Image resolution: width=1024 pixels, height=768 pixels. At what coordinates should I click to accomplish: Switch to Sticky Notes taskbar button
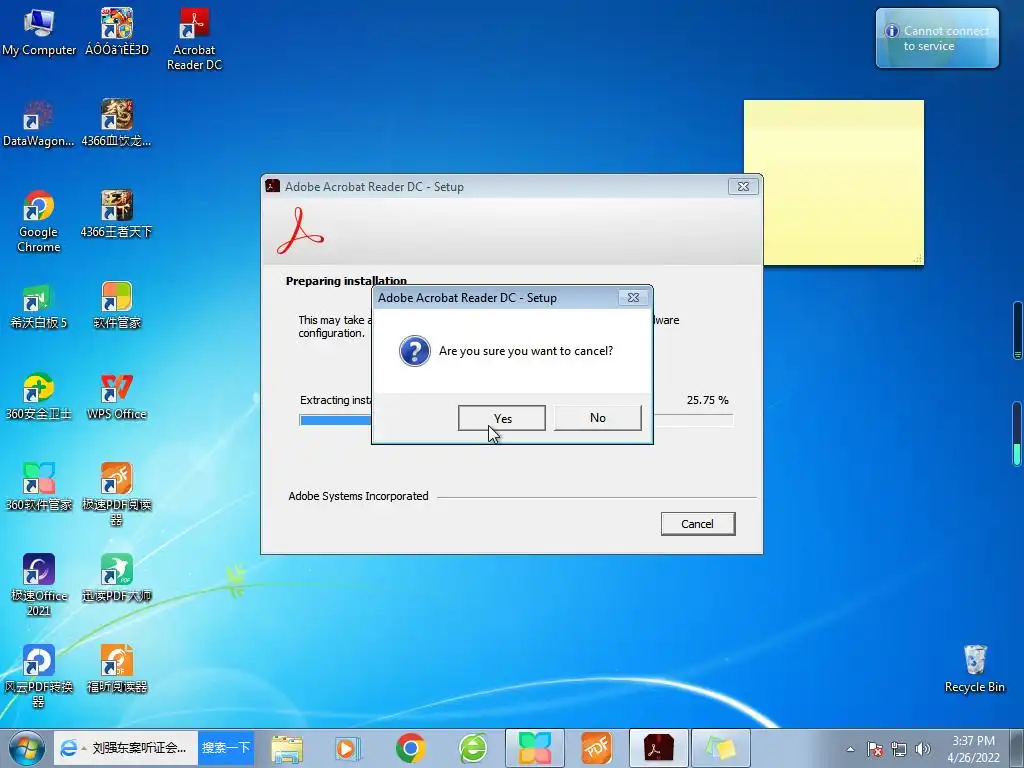click(720, 748)
